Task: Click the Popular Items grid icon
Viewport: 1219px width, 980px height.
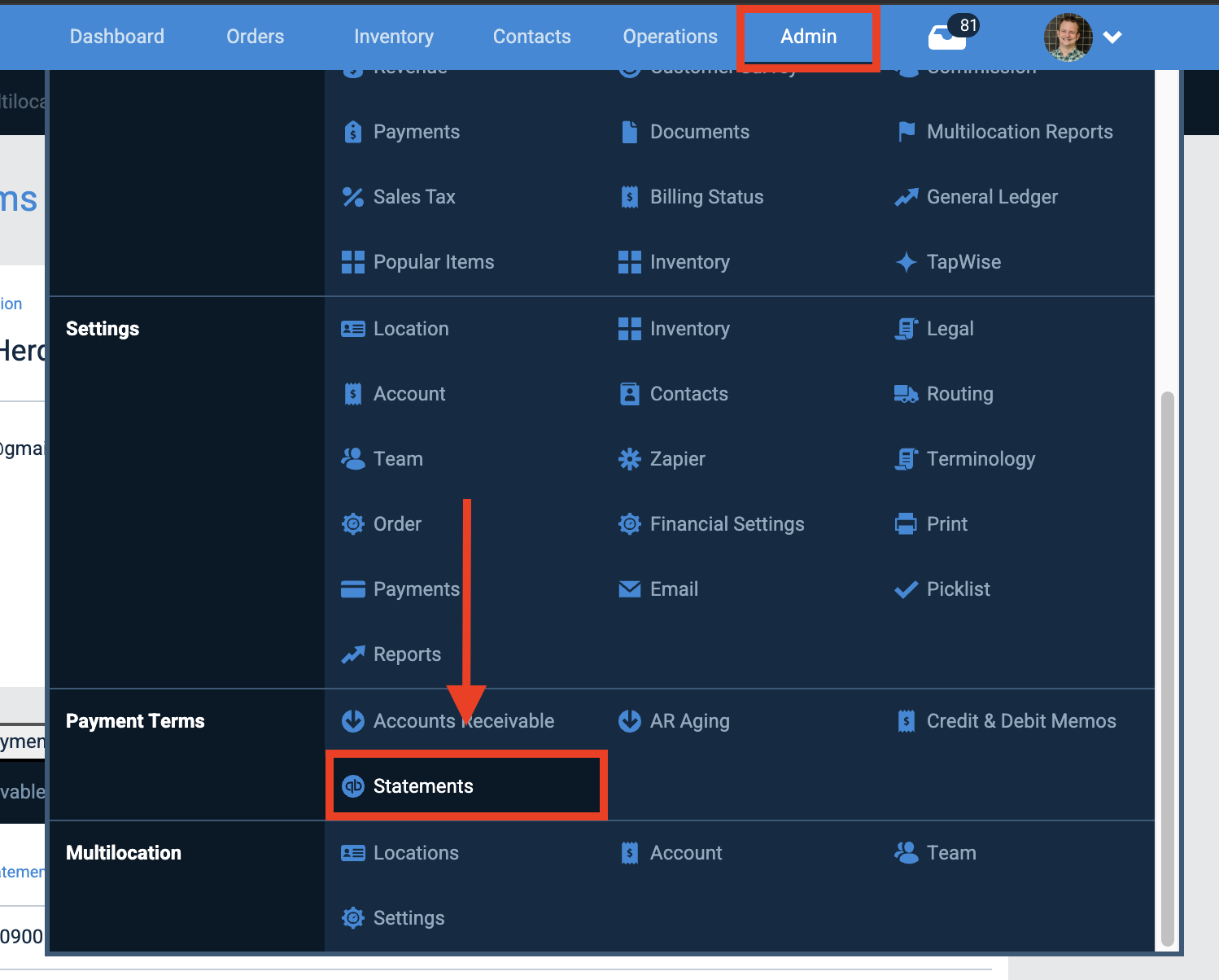Action: coord(352,262)
